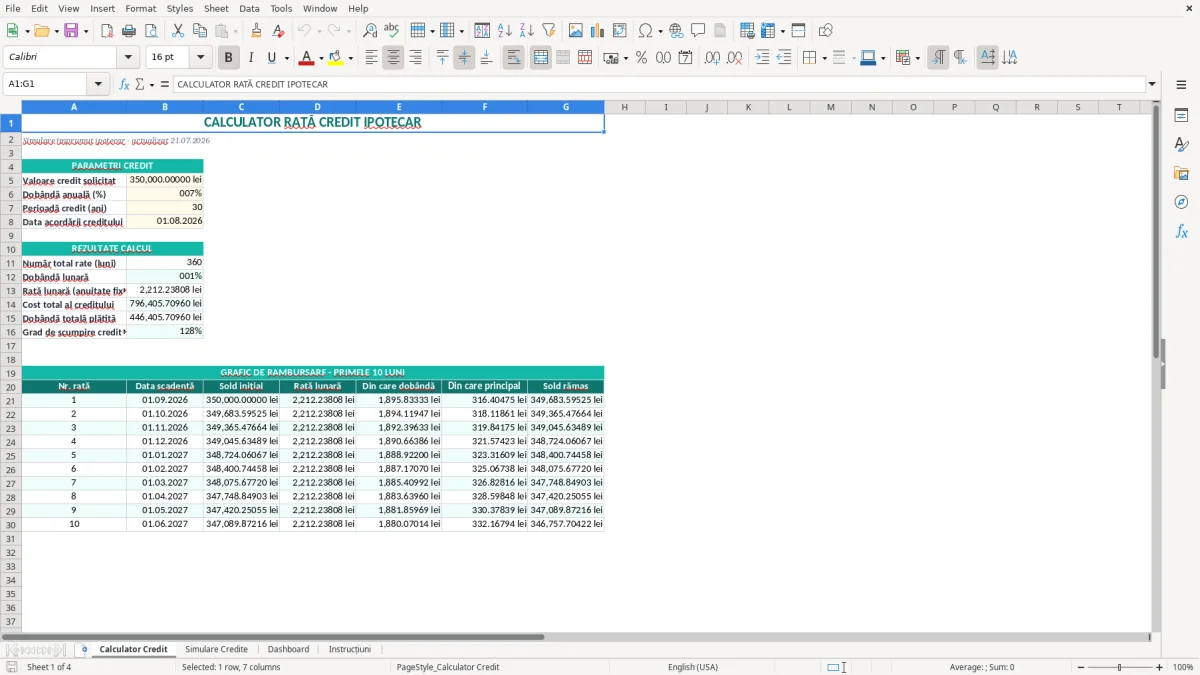This screenshot has width=1200, height=675.
Task: Click the formula input line
Action: (658, 84)
